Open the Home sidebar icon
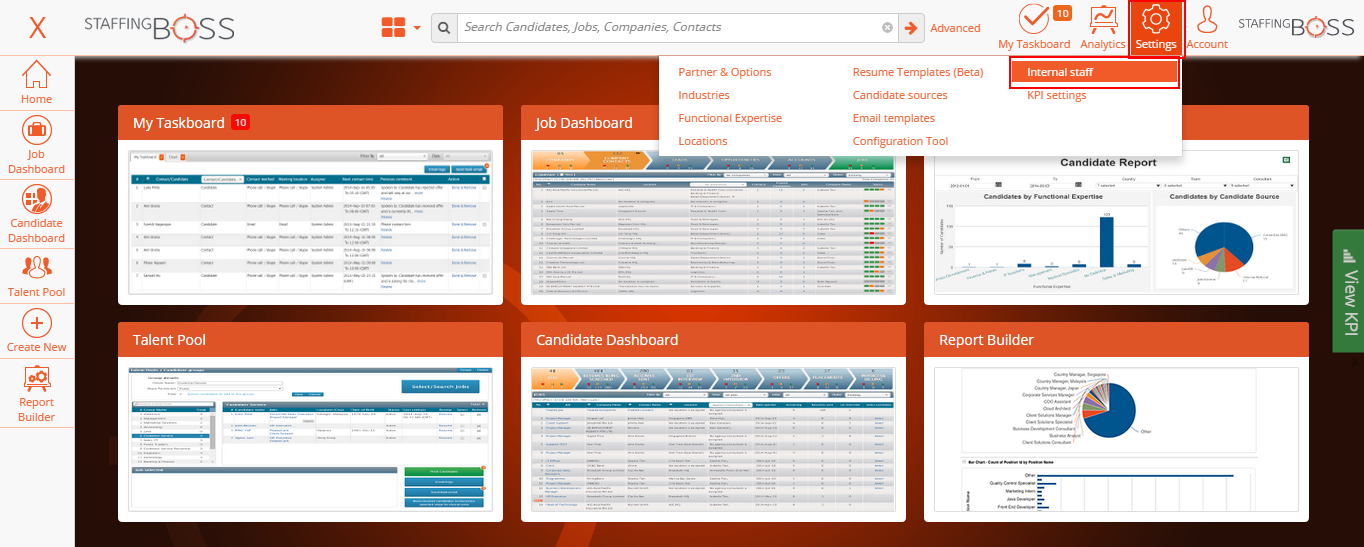Image resolution: width=1364 pixels, height=547 pixels. coord(37,83)
